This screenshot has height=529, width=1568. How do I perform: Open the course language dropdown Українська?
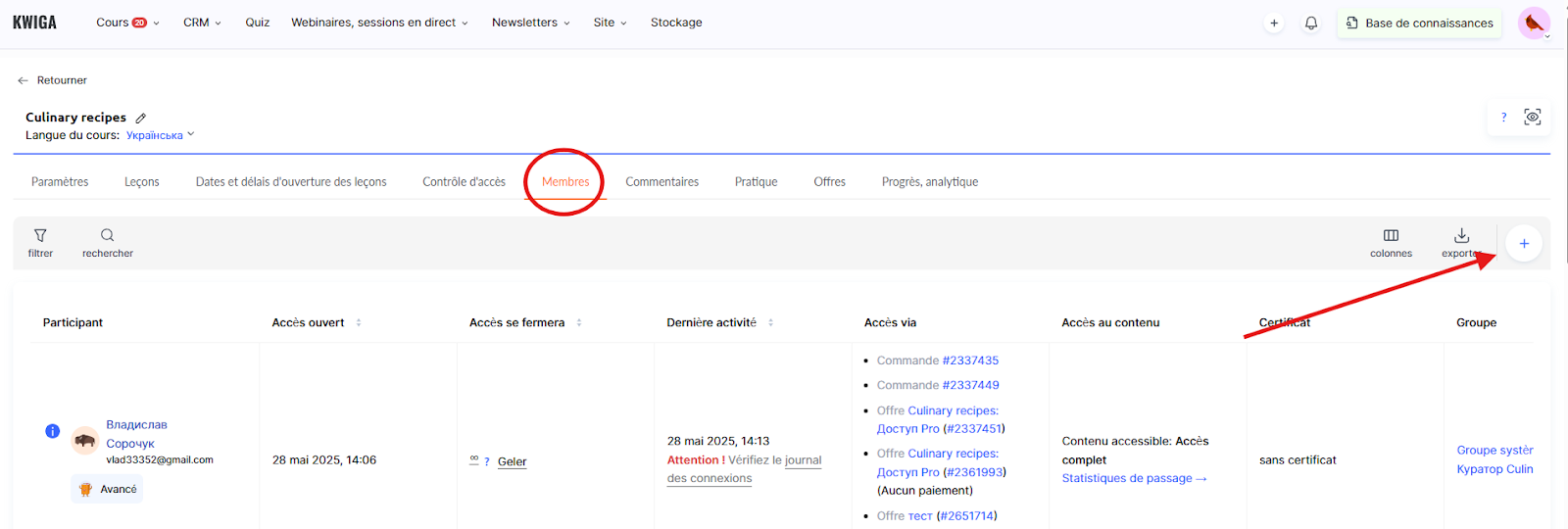coord(160,135)
